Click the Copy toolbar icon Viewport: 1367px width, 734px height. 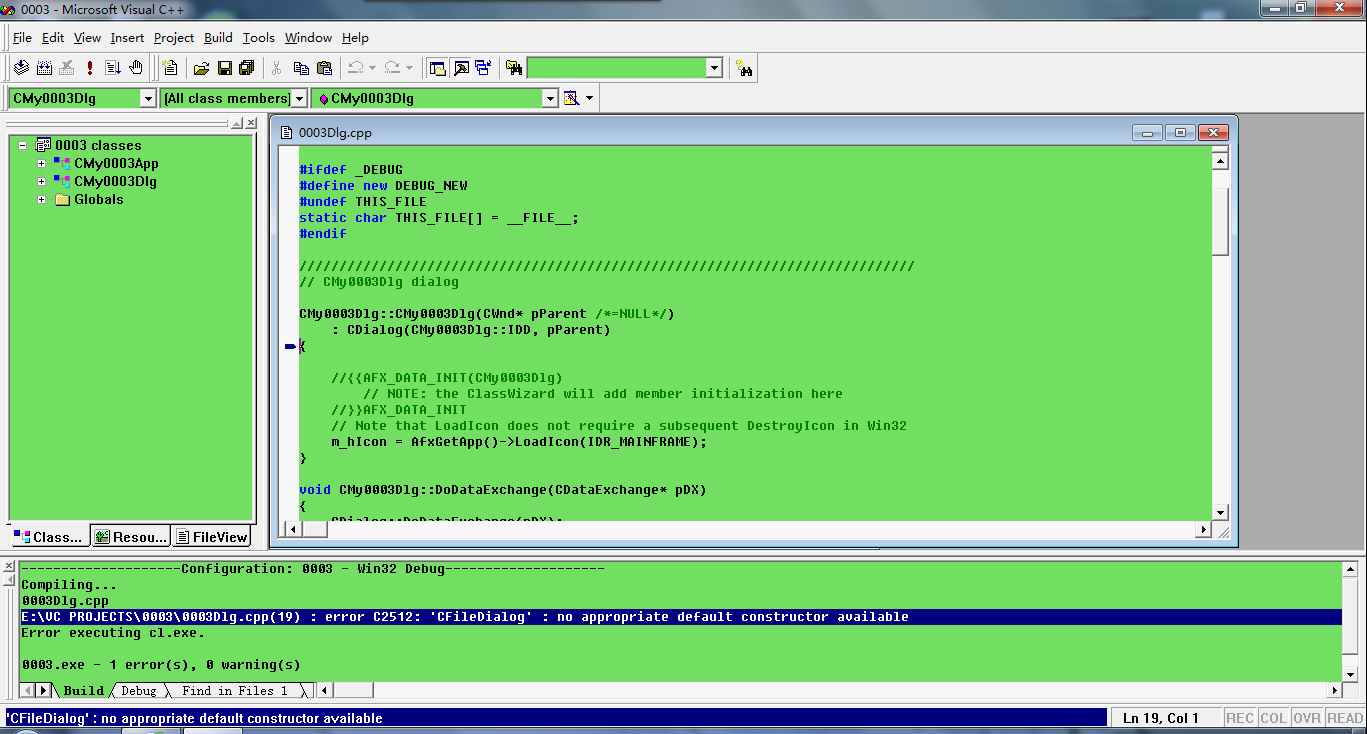pyautogui.click(x=301, y=68)
